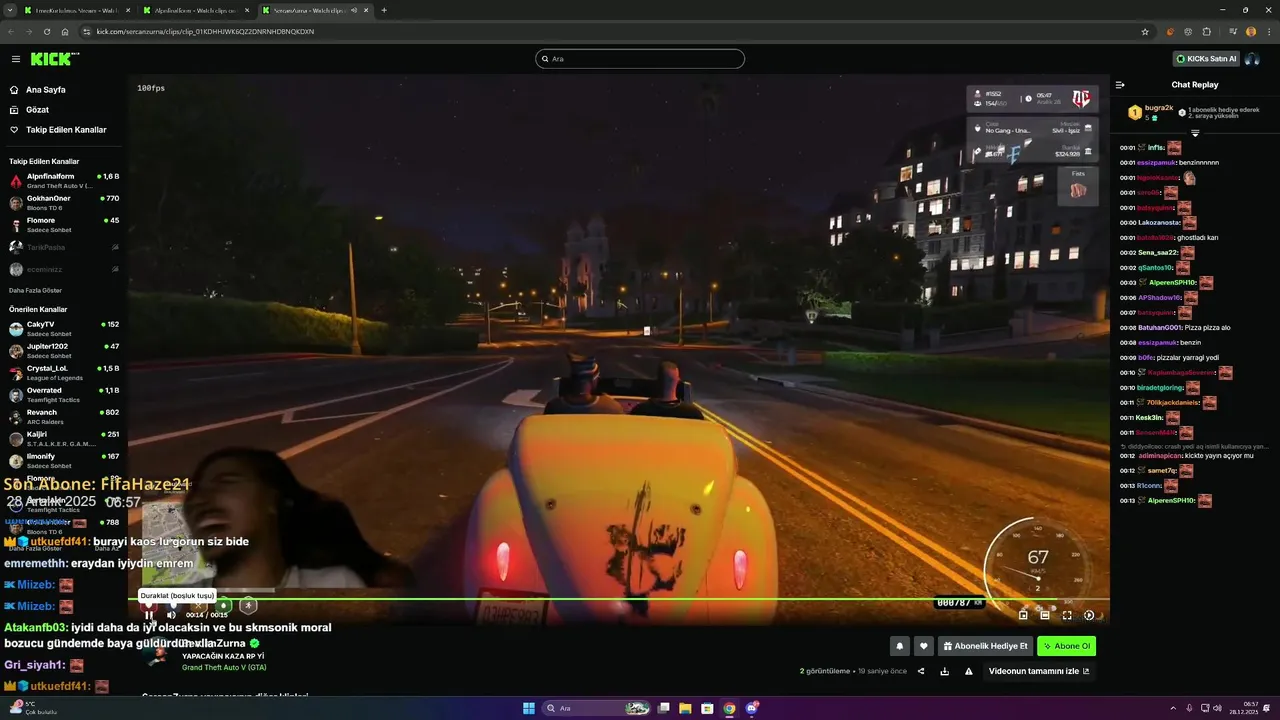The height and width of the screenshot is (720, 1280).
Task: Go to Kick home via logo
Action: click(53, 59)
